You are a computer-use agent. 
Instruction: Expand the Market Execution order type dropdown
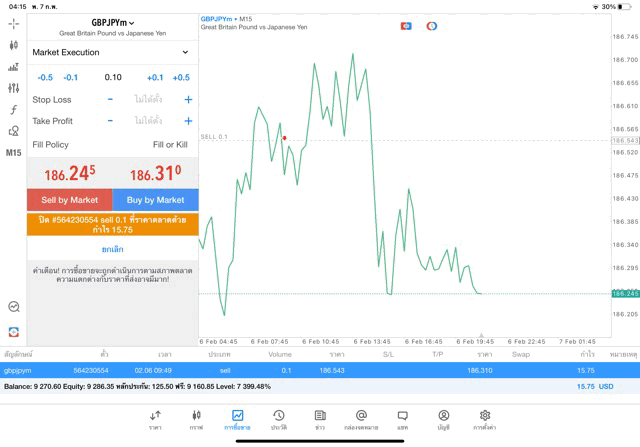coord(111,52)
